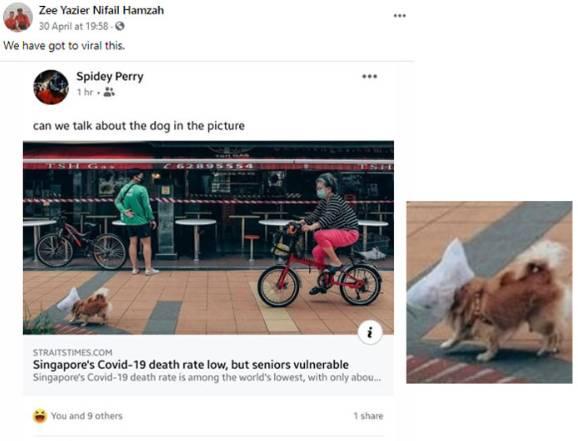Click the STRAITSTIMES.COM source label

point(72,353)
